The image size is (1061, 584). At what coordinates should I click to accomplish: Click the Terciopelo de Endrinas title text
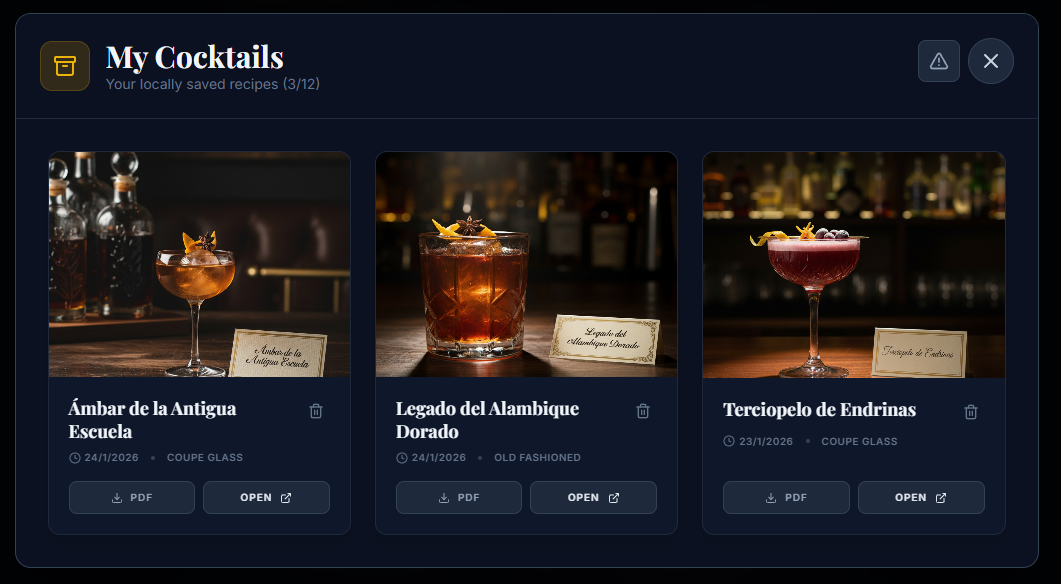coord(819,409)
